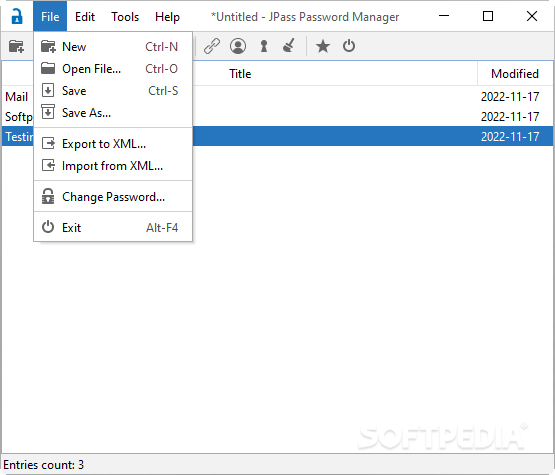
Task: Click the download-arrow icon beside Save
Action: point(48,90)
